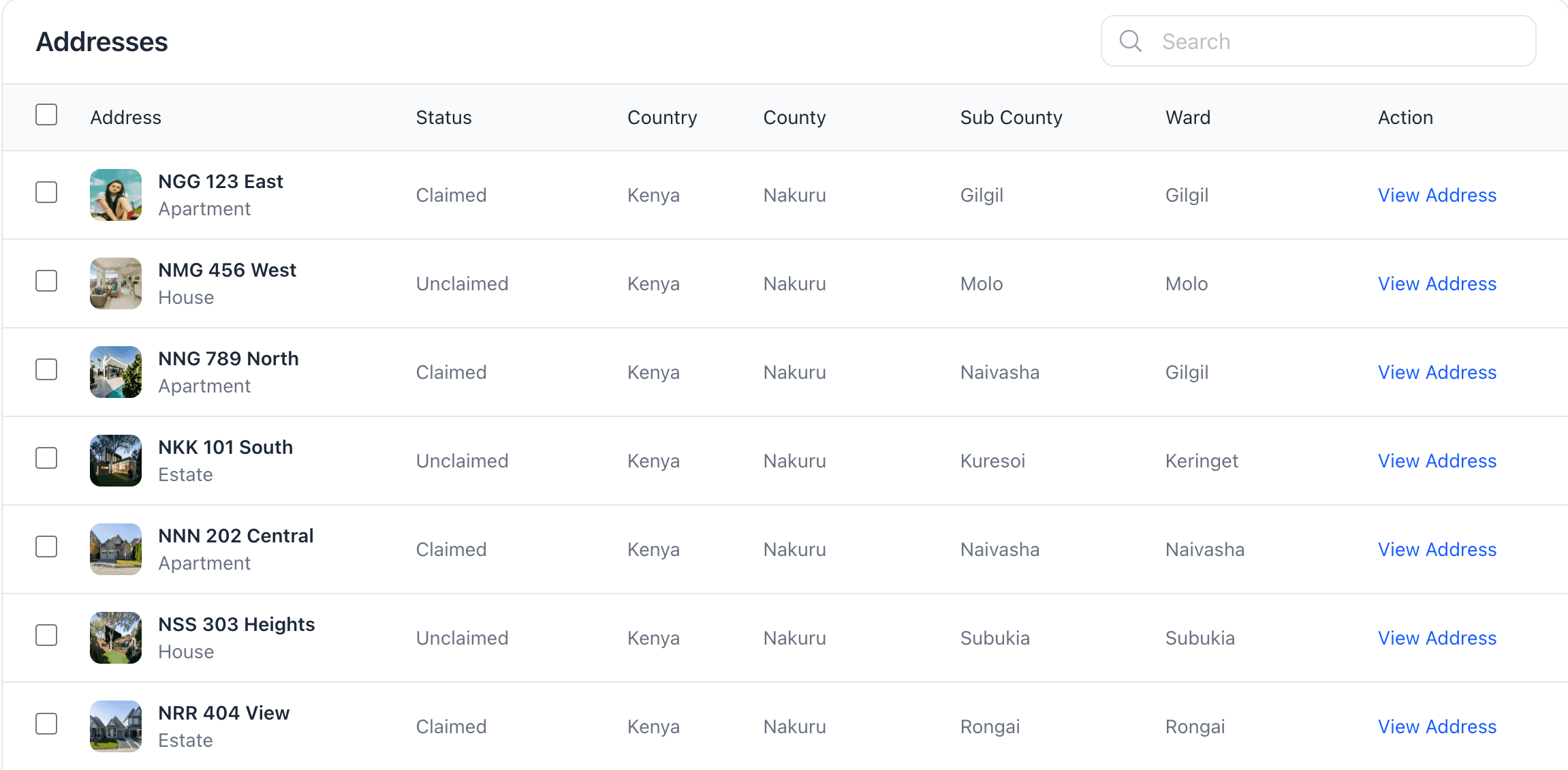The height and width of the screenshot is (770, 1568).
Task: Check the NSS 303 Heights row checkbox
Action: coord(46,635)
